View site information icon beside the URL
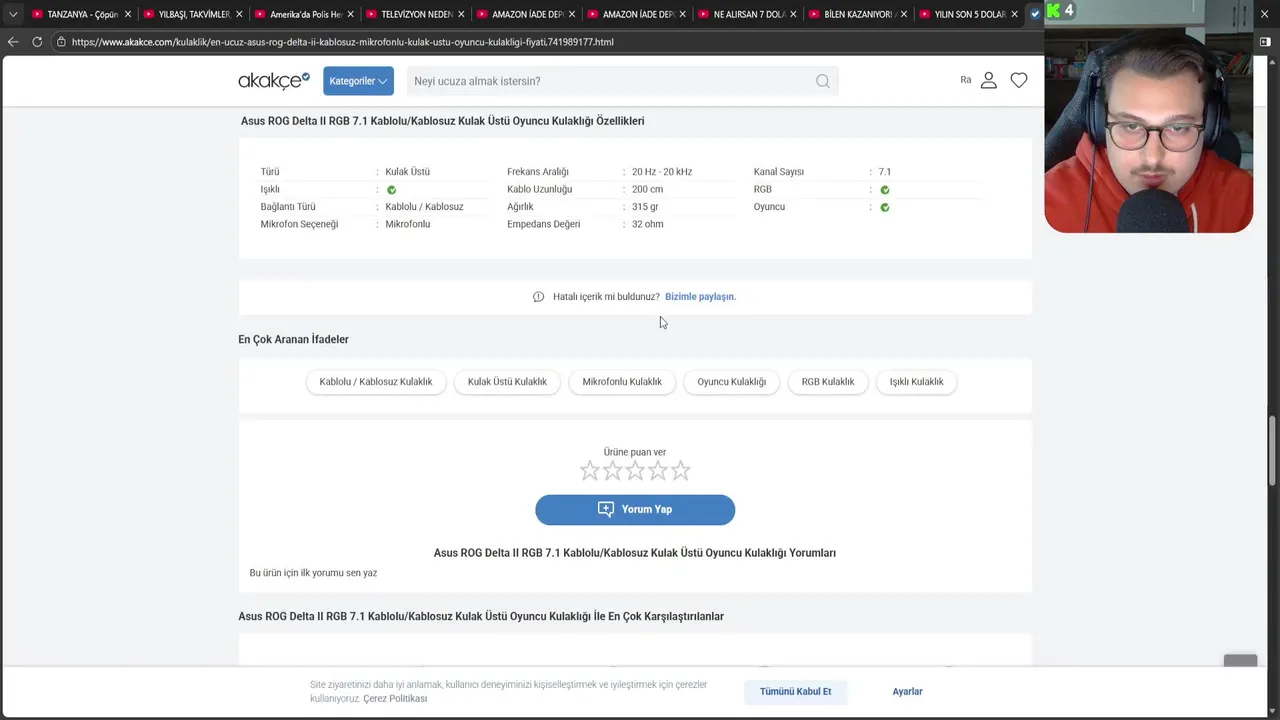1280x720 pixels. pyautogui.click(x=61, y=42)
